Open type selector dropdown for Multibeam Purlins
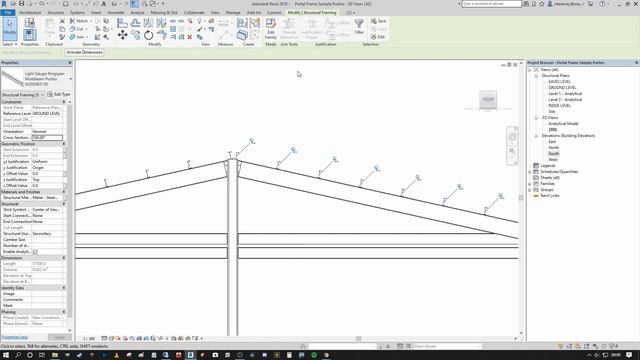This screenshot has width=640, height=360. point(70,79)
